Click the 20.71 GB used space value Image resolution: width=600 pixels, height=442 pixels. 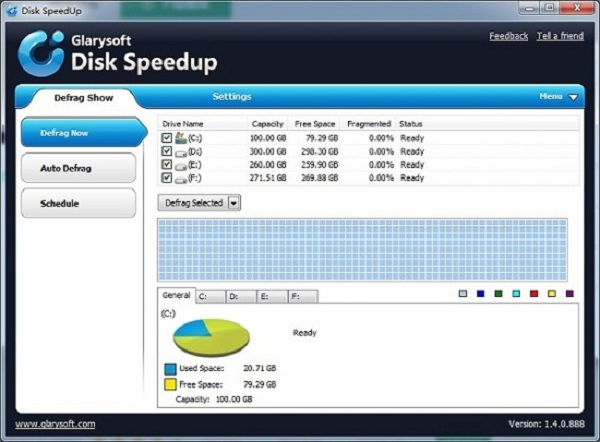259,368
